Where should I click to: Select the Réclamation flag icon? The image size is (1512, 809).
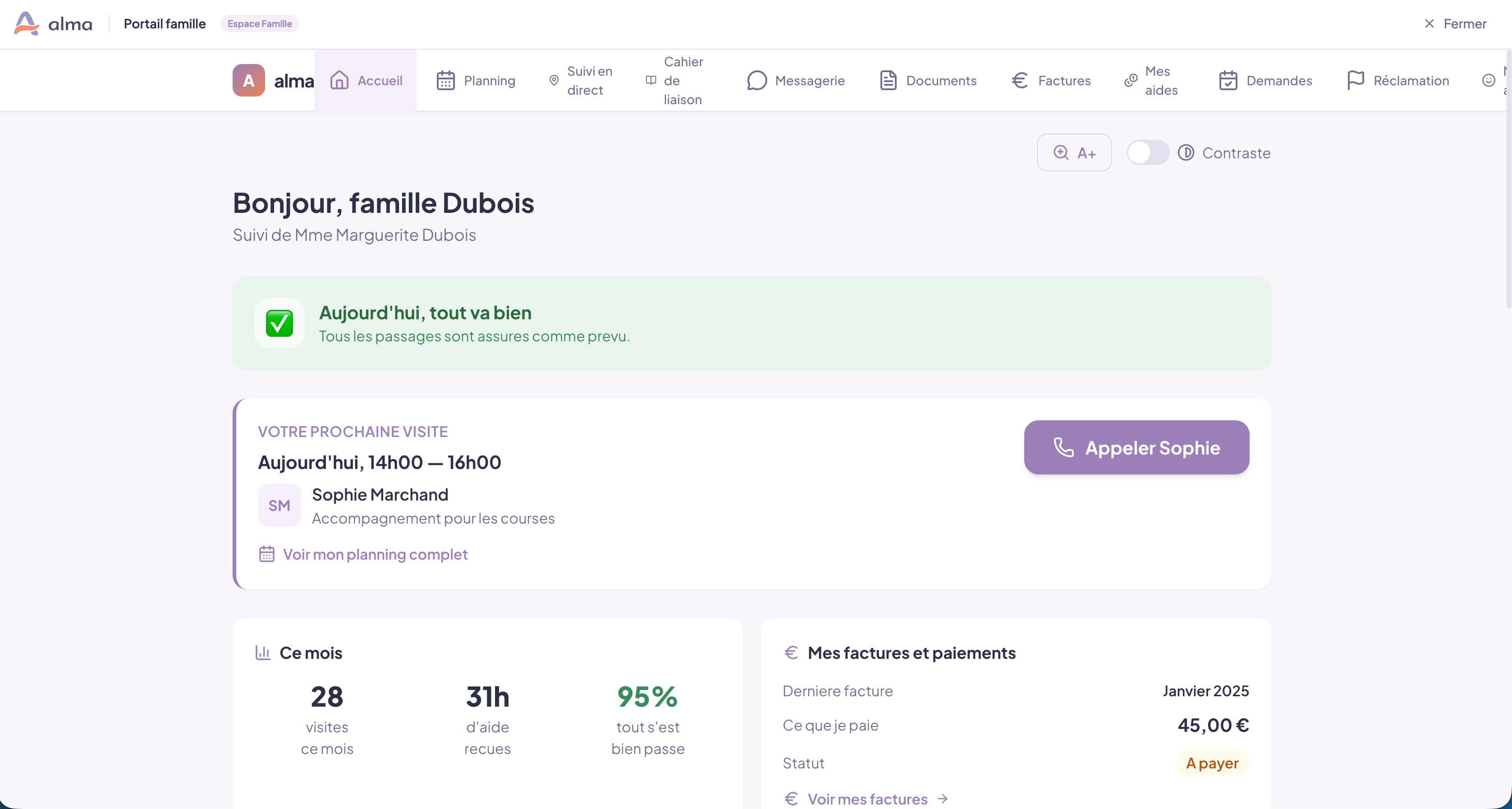click(x=1356, y=80)
